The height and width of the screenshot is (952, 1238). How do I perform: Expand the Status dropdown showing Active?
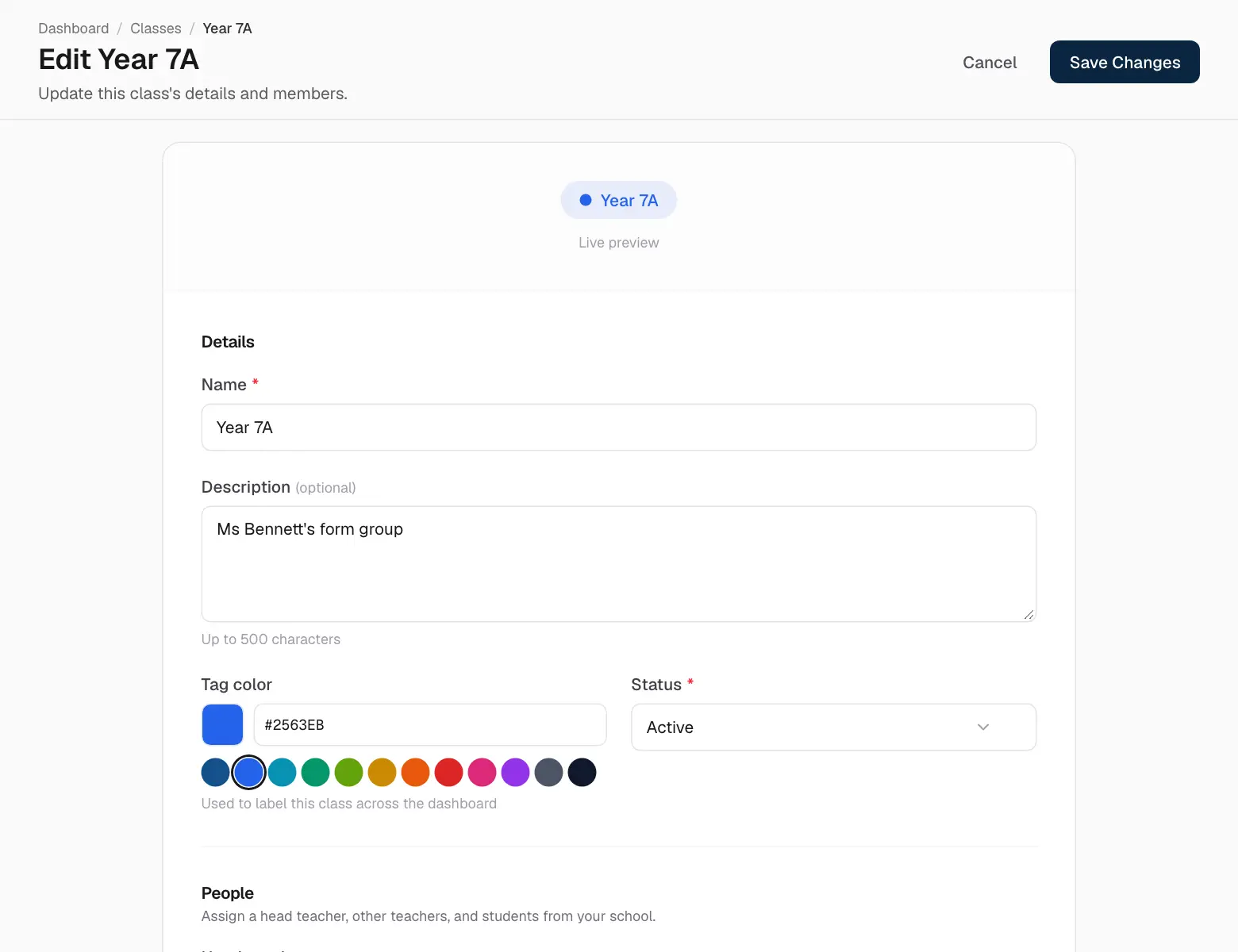pos(833,727)
